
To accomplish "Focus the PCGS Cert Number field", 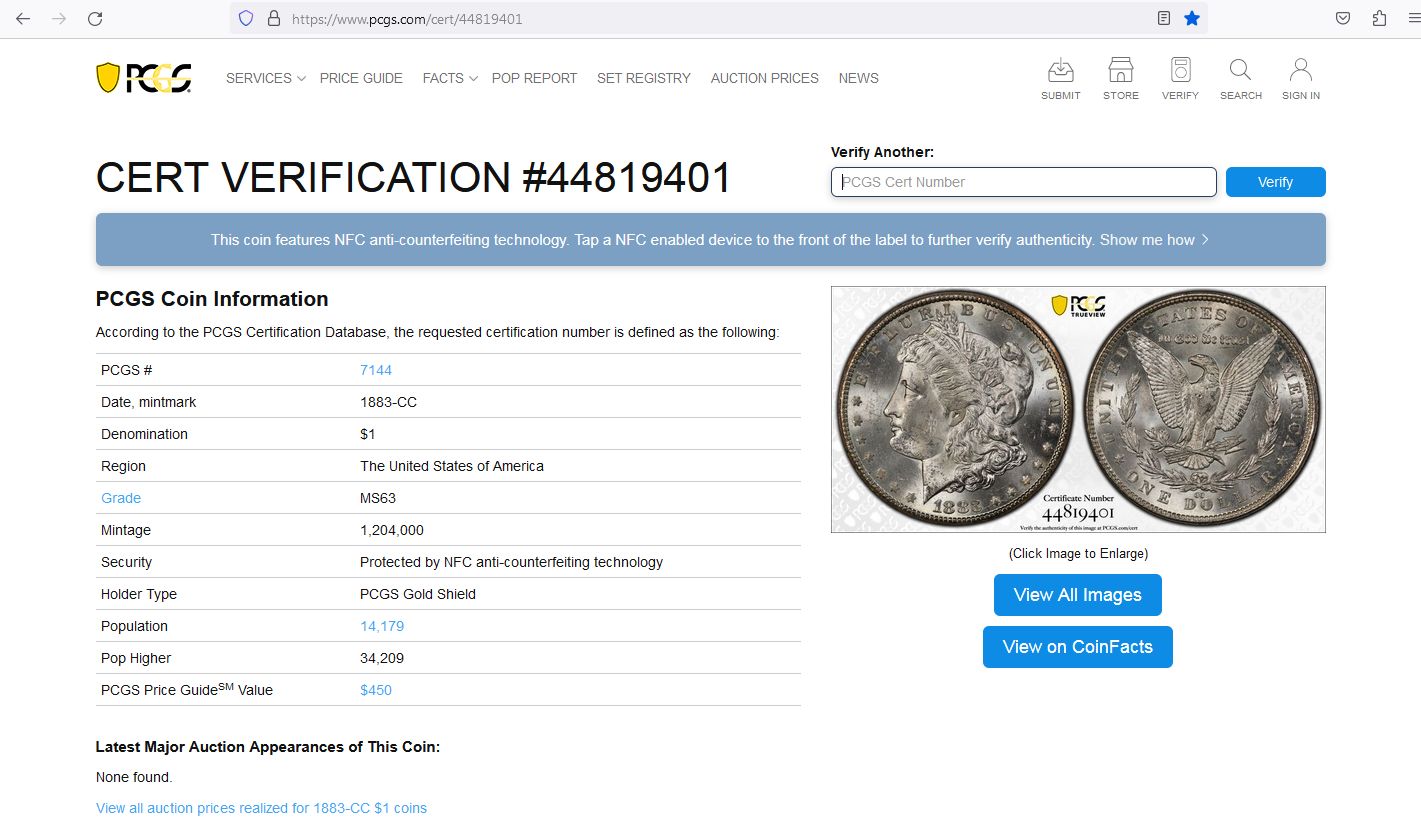I will [x=1023, y=182].
